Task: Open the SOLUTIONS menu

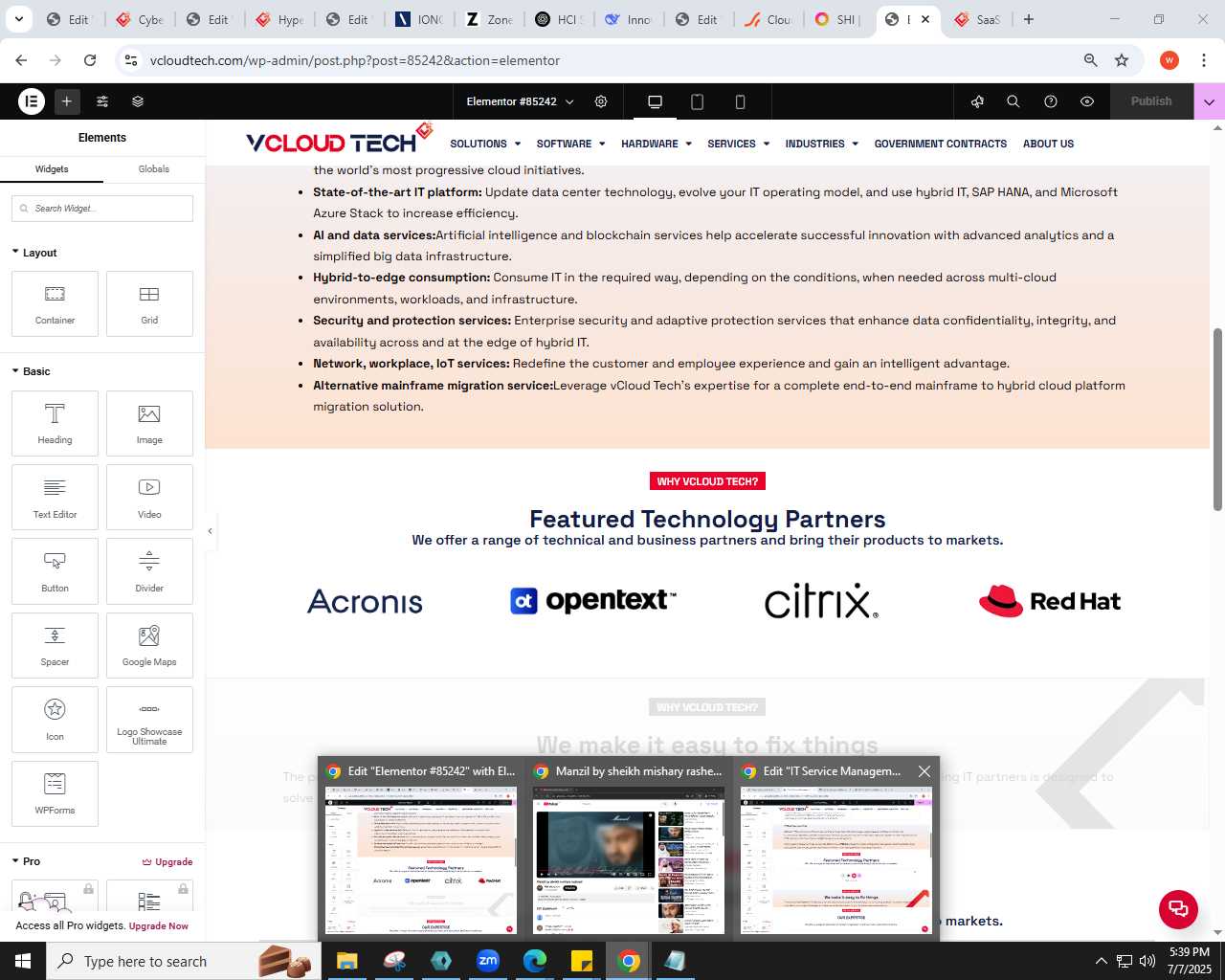Action: pyautogui.click(x=485, y=144)
